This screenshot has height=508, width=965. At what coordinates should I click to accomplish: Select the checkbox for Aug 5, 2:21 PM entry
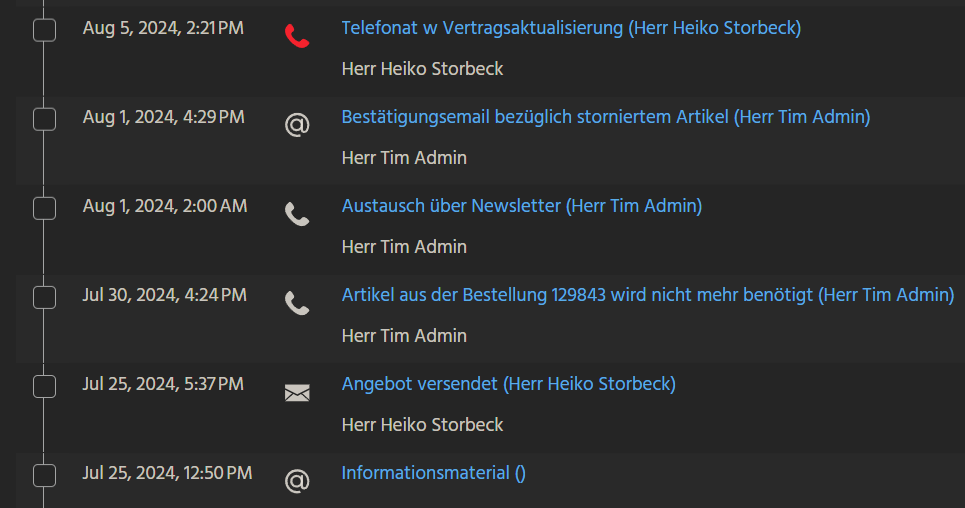click(44, 30)
